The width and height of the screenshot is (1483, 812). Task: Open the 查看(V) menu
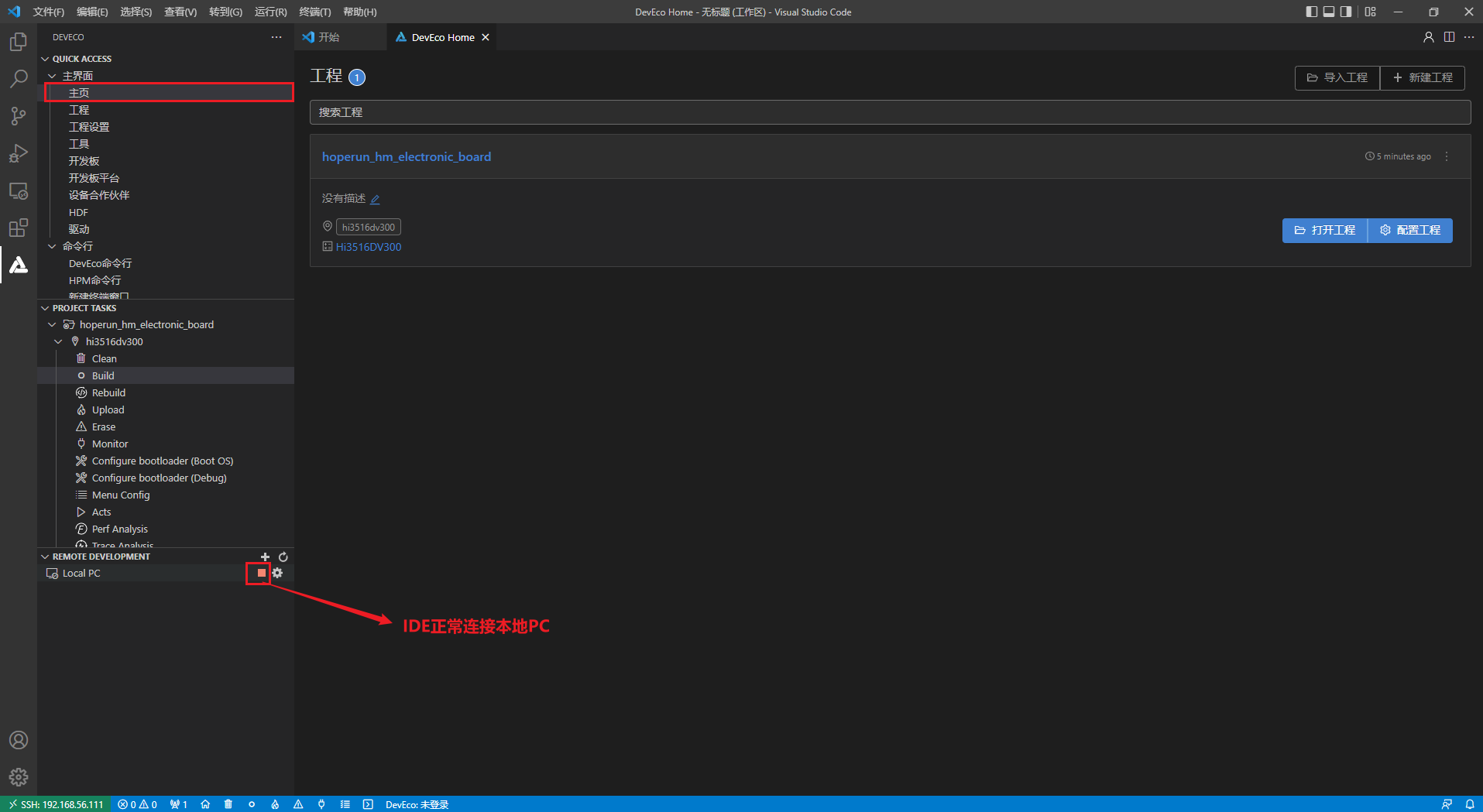tap(180, 12)
